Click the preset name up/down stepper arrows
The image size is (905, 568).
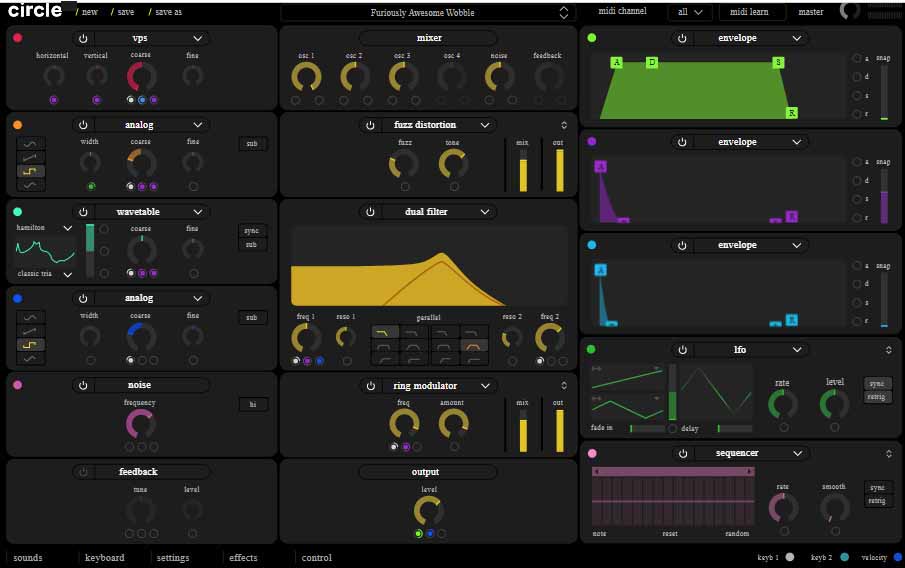564,12
